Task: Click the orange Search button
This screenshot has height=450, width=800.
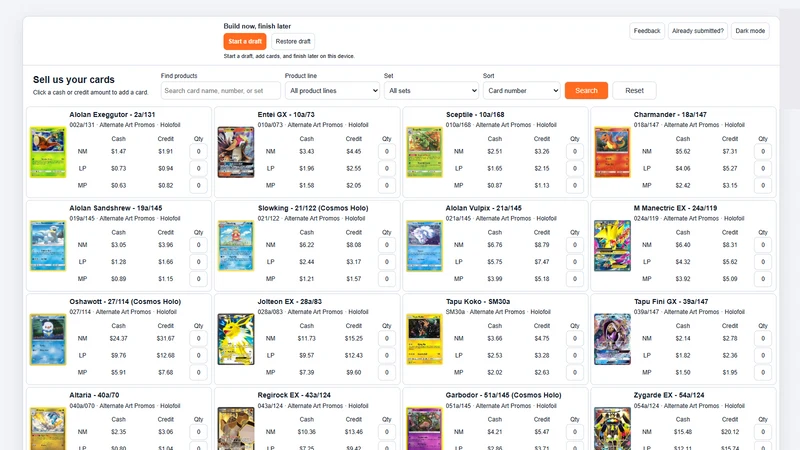Action: pos(586,90)
